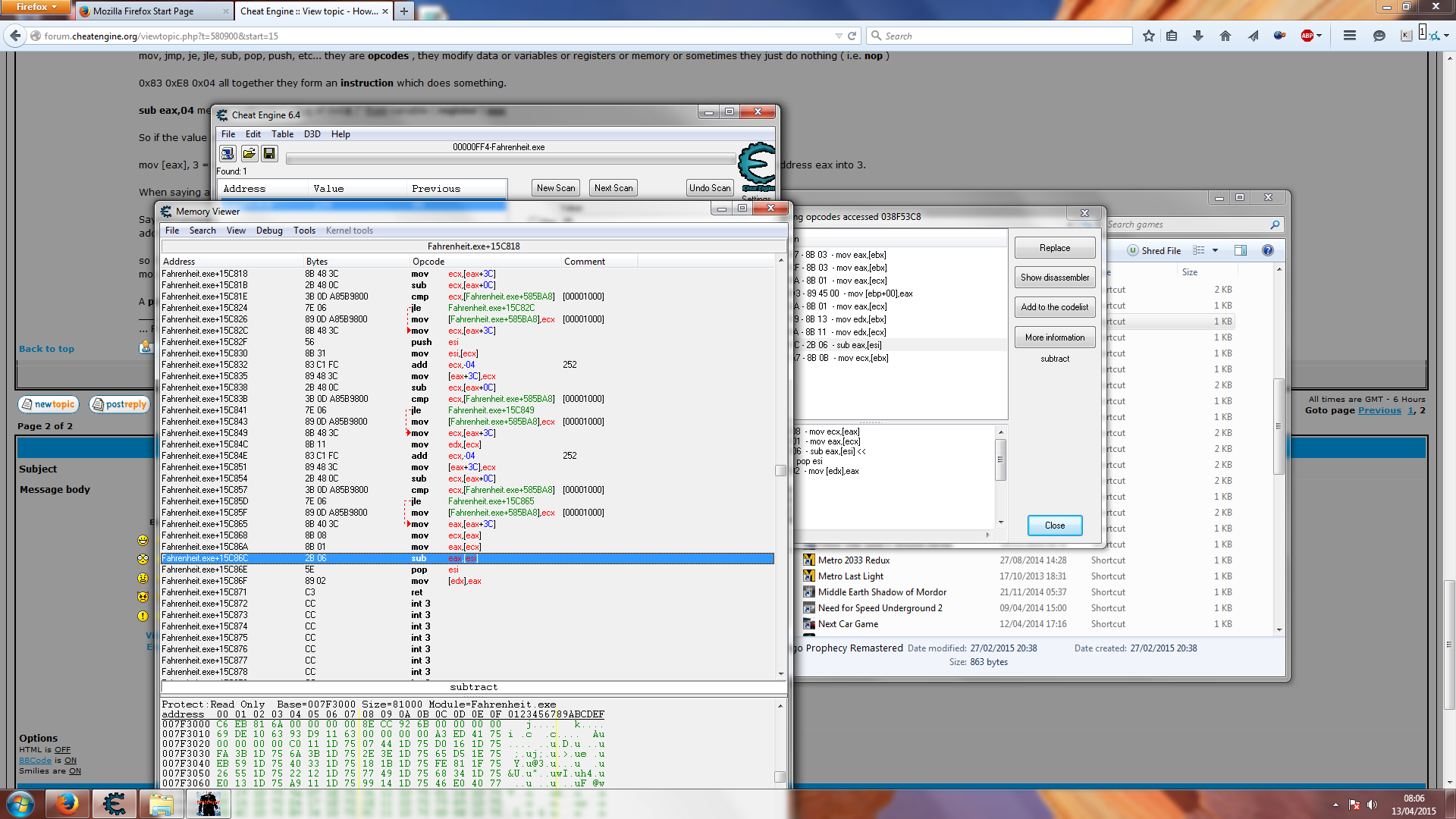Click the New Scan button
The height and width of the screenshot is (819, 1456).
pos(556,188)
